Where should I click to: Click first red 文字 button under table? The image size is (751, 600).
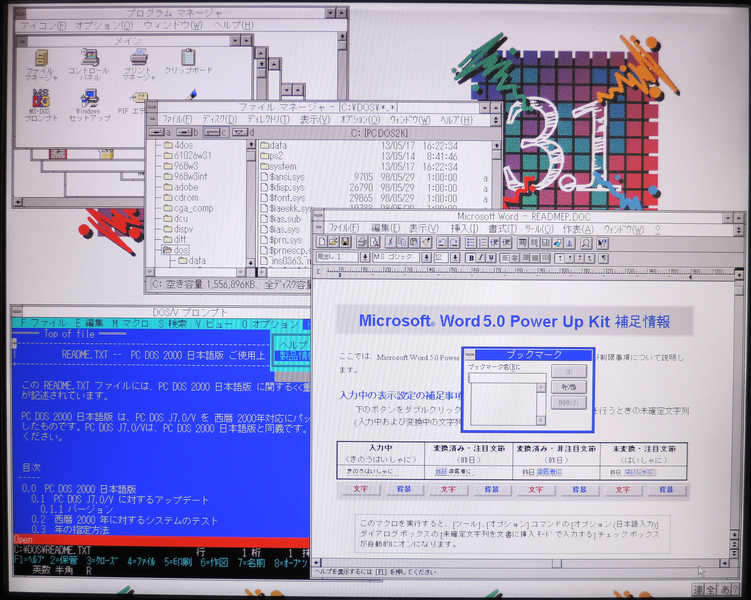(x=360, y=489)
